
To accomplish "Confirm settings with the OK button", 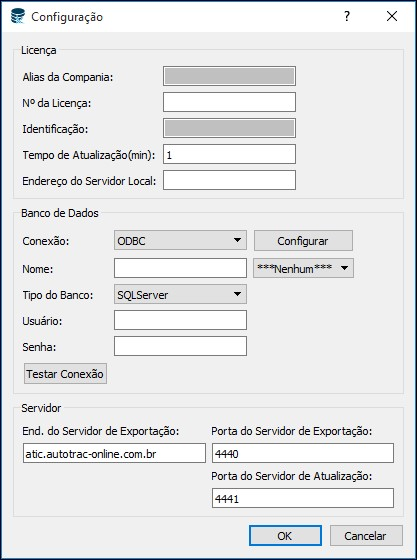I will tap(285, 535).
